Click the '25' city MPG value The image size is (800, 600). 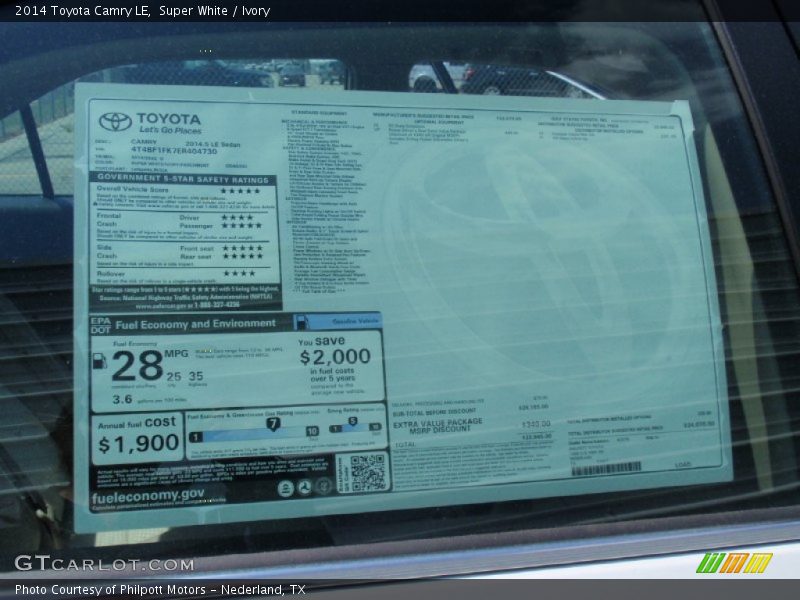(x=173, y=377)
